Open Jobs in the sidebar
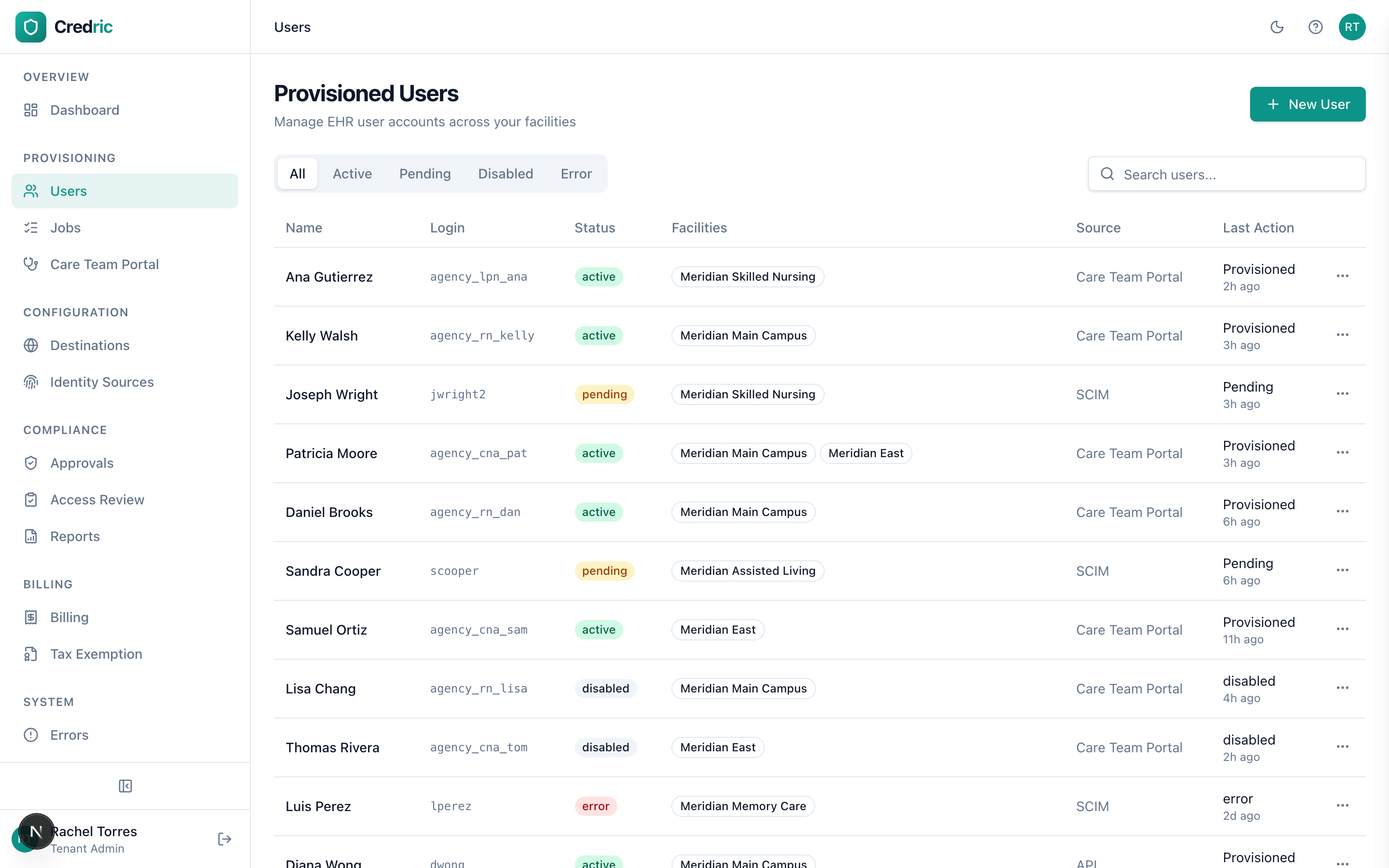The width and height of the screenshot is (1389, 868). (x=124, y=228)
